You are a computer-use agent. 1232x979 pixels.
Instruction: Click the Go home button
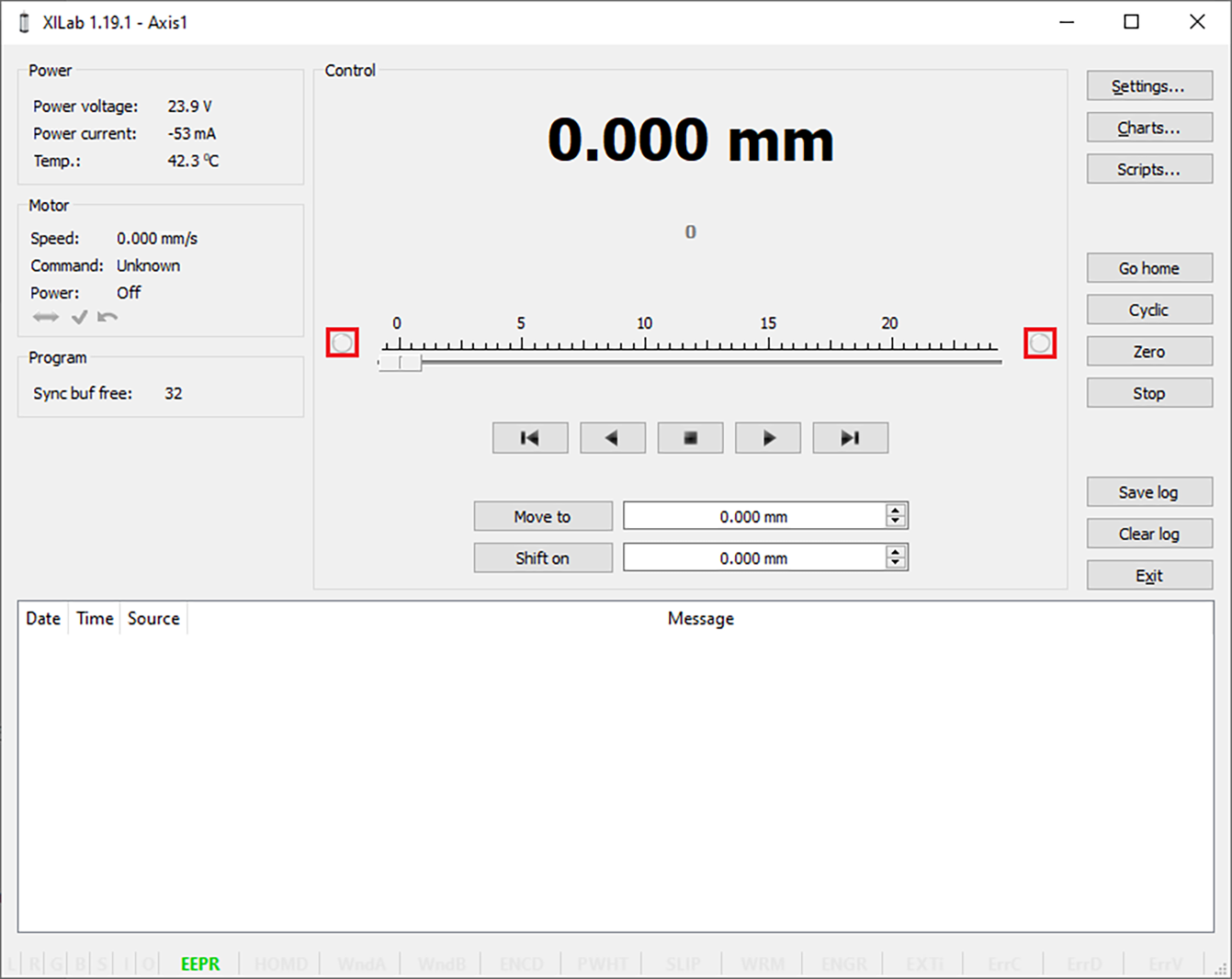tap(1148, 268)
